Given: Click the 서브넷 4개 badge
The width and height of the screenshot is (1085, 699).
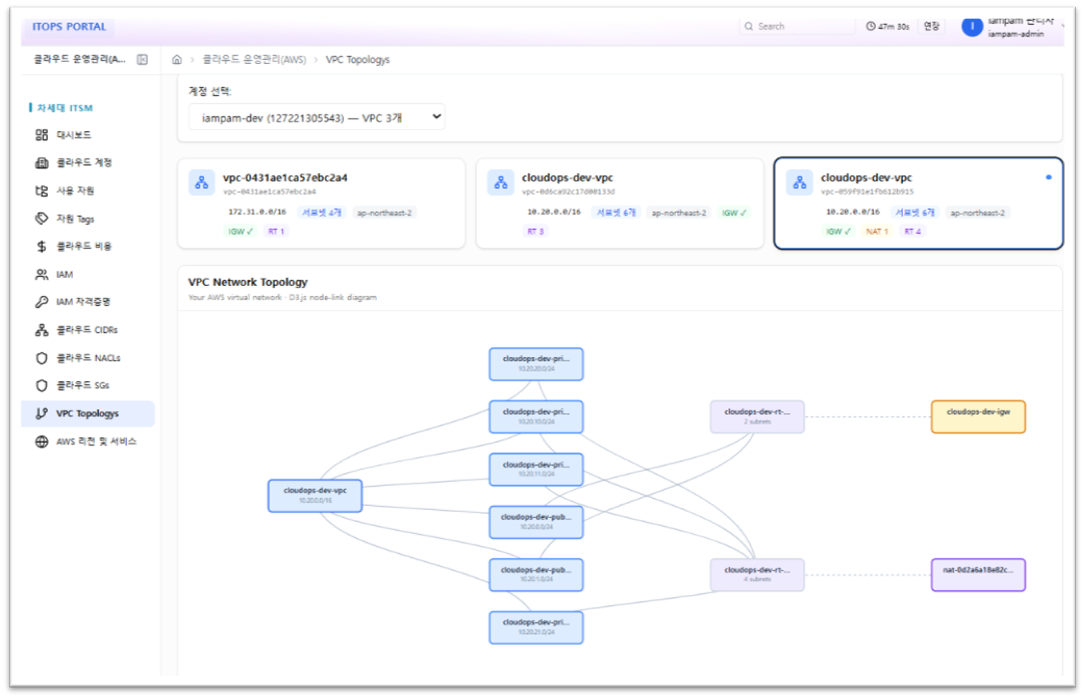Looking at the screenshot, I should [322, 212].
